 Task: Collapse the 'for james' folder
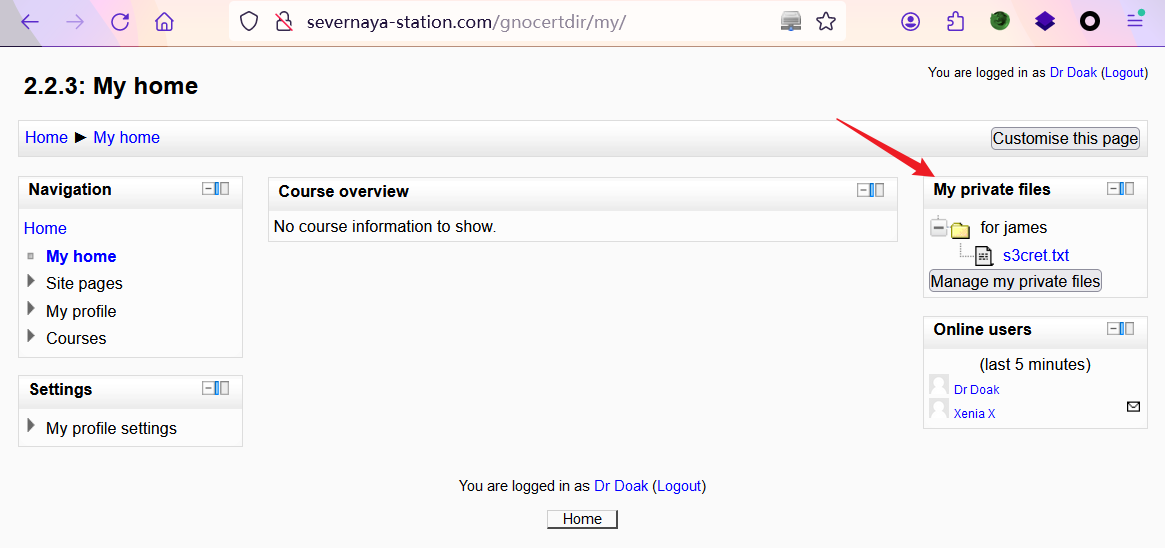point(938,228)
